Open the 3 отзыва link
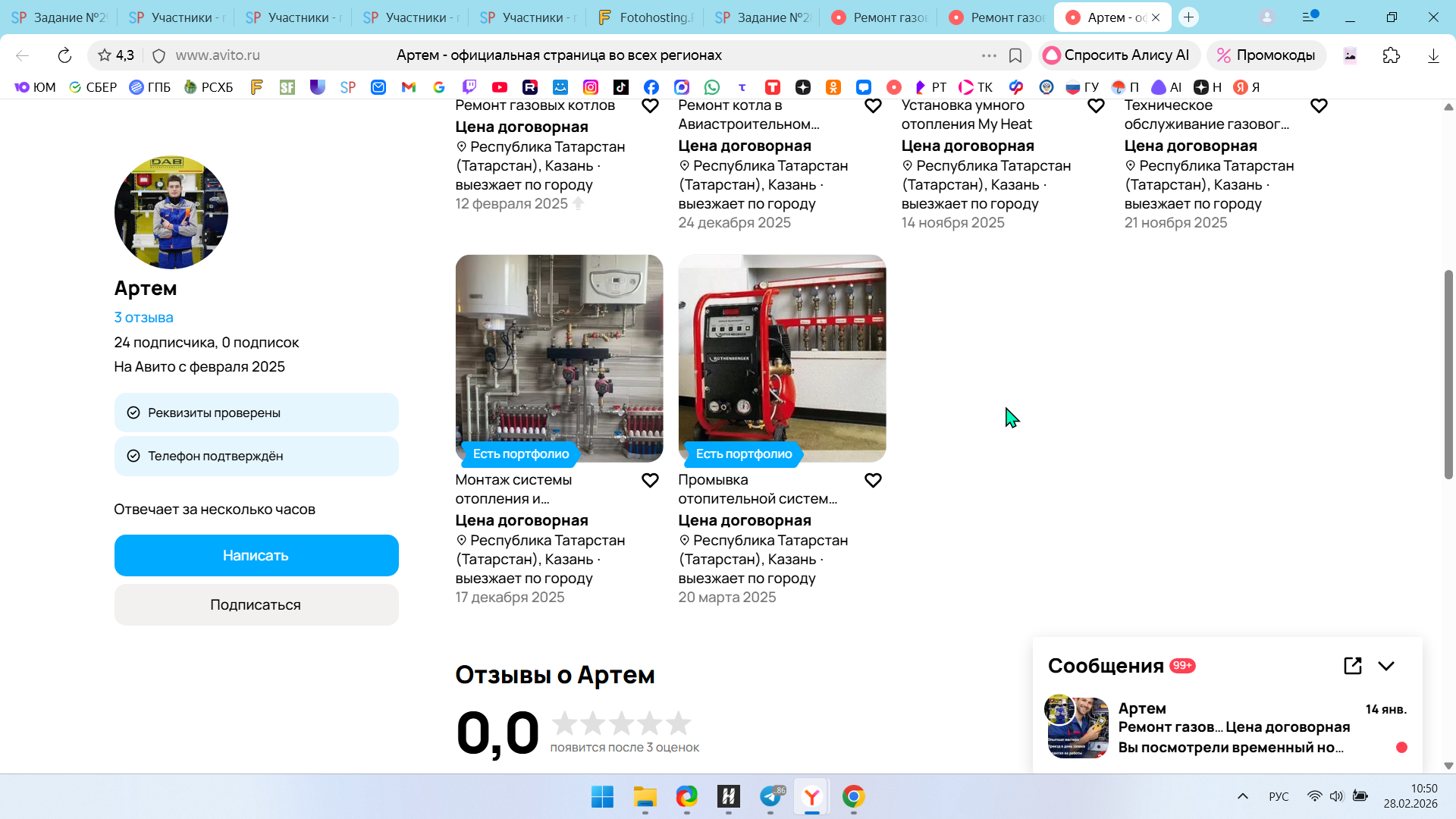The width and height of the screenshot is (1456, 819). click(143, 318)
